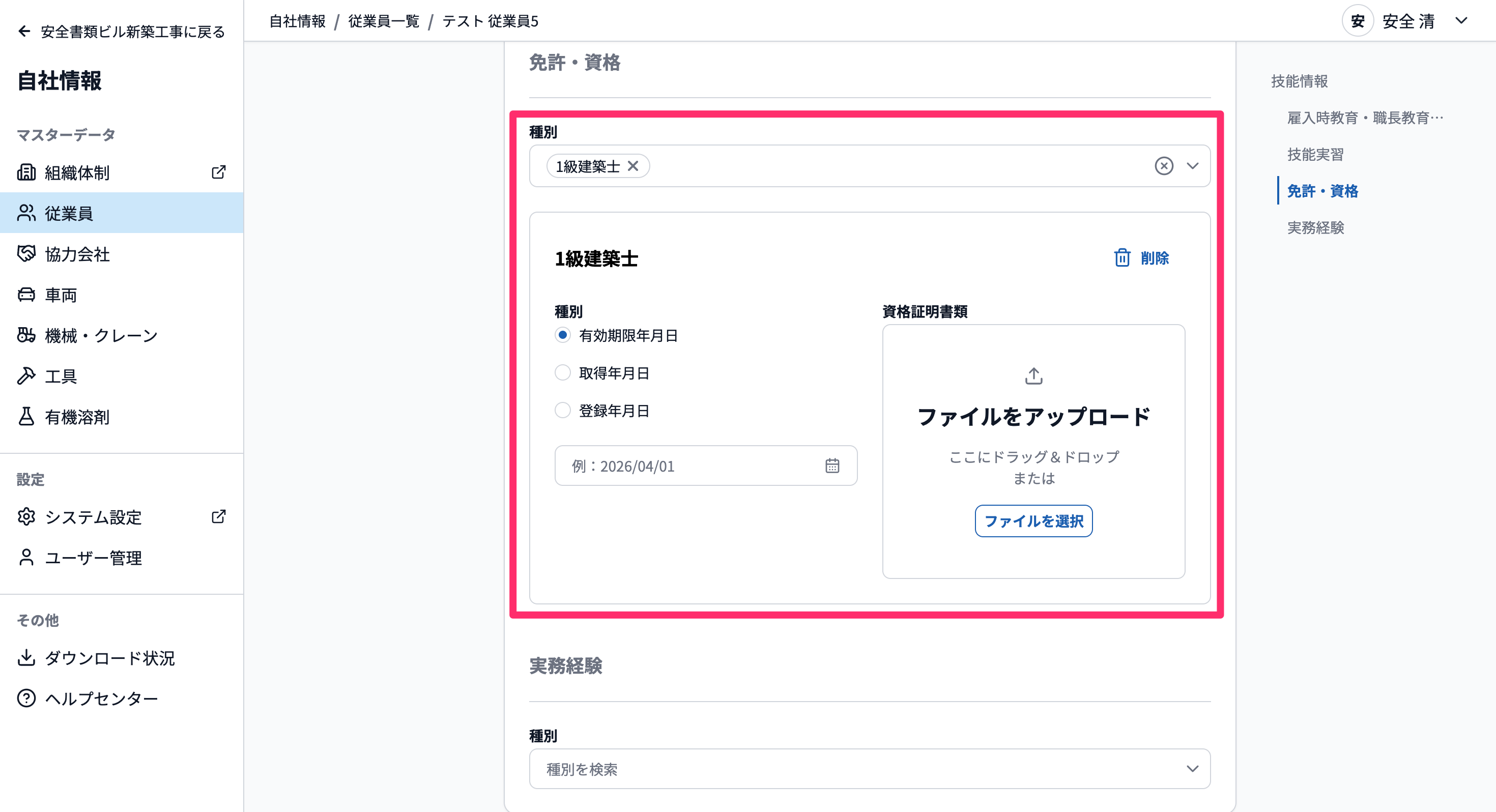Image resolution: width=1496 pixels, height=812 pixels.
Task: Click the システム設定 gear icon
Action: click(x=26, y=516)
